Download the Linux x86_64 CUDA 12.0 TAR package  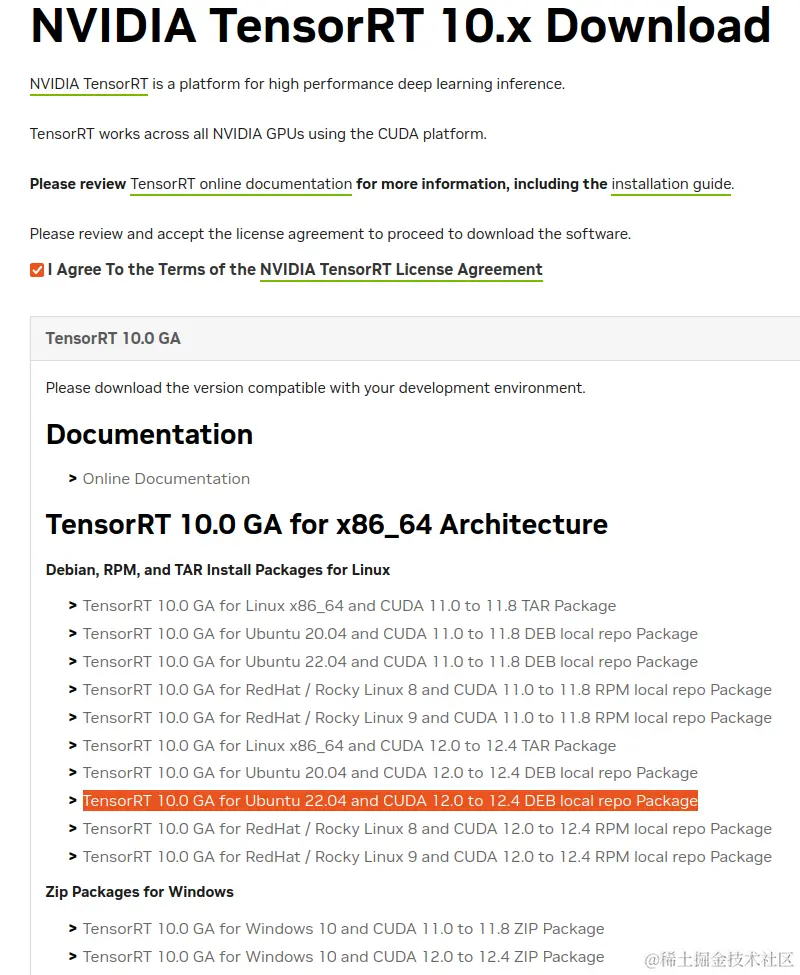(x=349, y=745)
